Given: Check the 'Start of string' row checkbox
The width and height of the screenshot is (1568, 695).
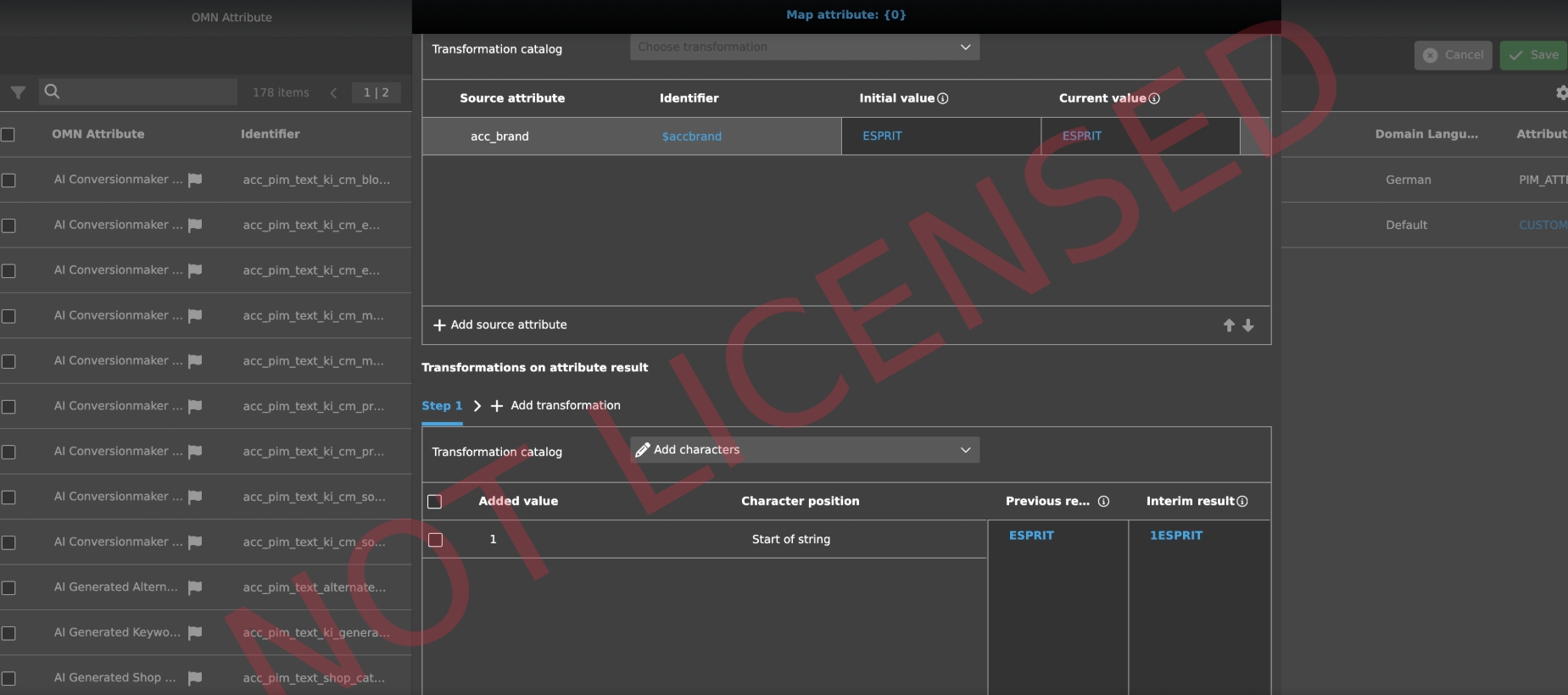Looking at the screenshot, I should click(x=436, y=540).
